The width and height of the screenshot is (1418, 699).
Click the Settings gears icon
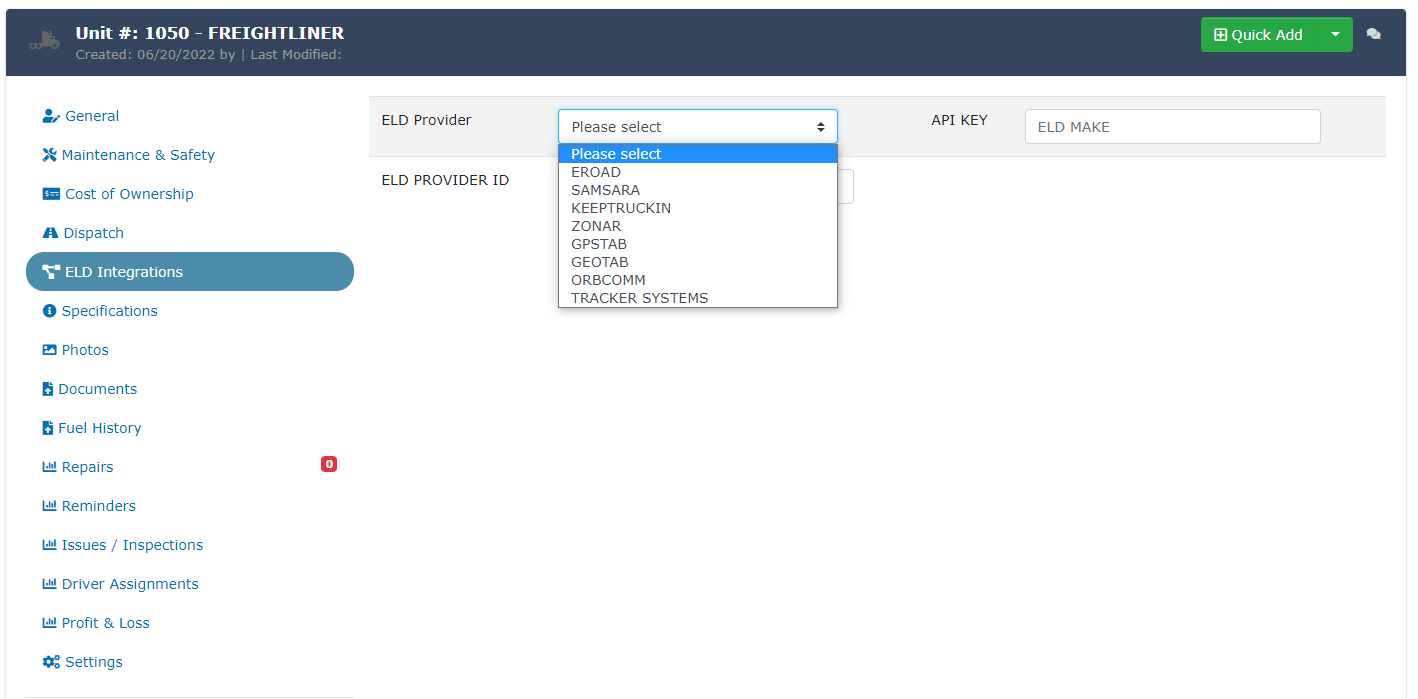coord(51,662)
